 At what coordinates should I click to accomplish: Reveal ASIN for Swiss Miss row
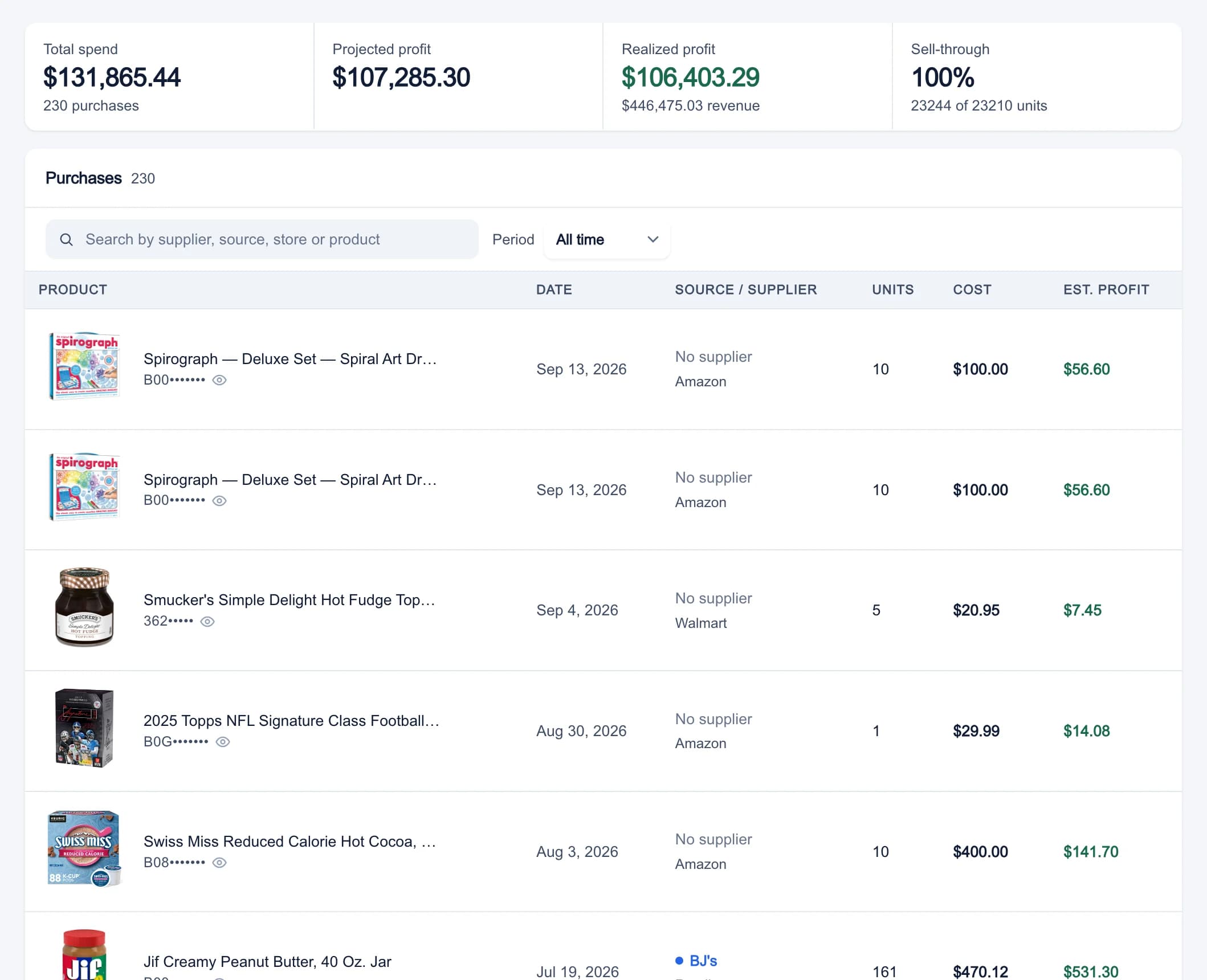coord(219,863)
